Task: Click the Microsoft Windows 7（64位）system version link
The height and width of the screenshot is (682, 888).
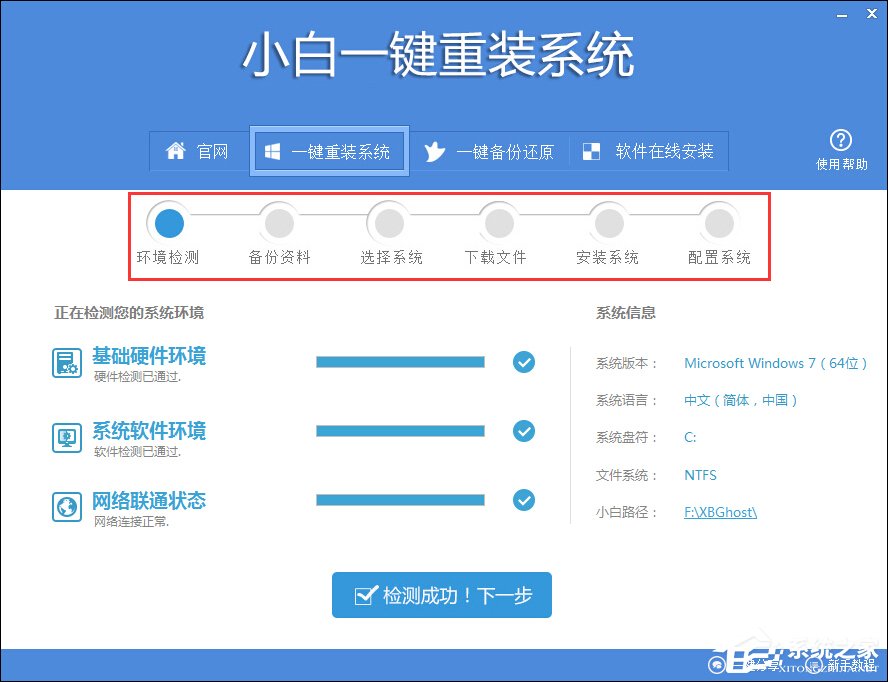Action: (x=776, y=363)
